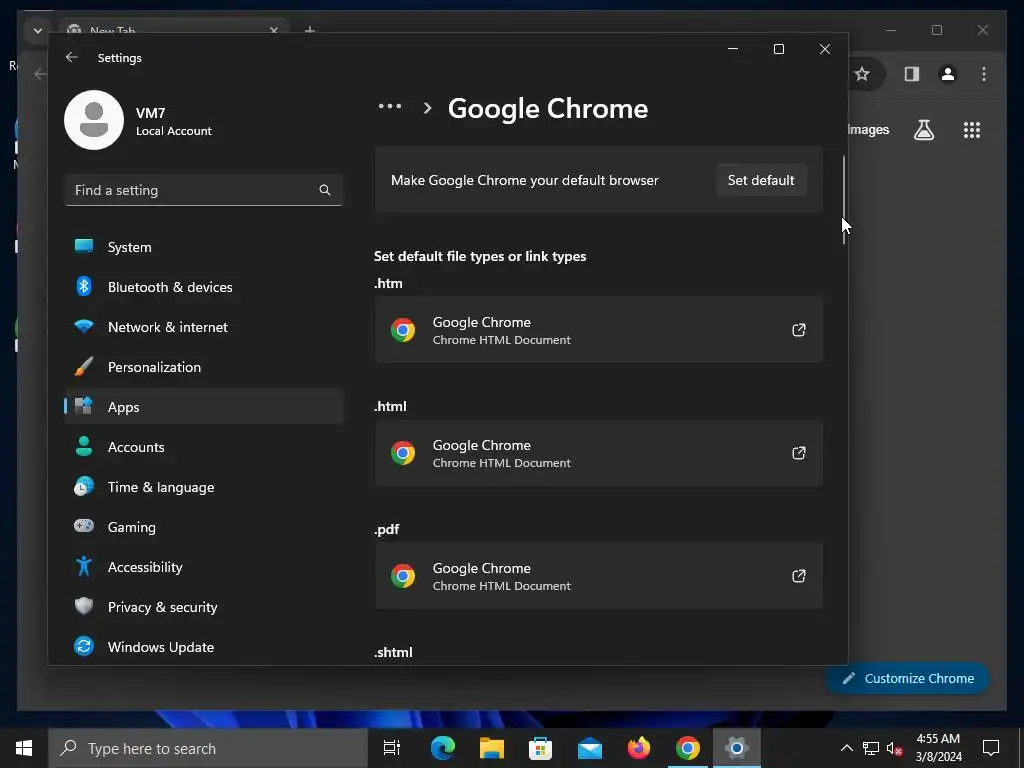The height and width of the screenshot is (768, 1024).
Task: Change the .htm default app card
Action: click(598, 330)
